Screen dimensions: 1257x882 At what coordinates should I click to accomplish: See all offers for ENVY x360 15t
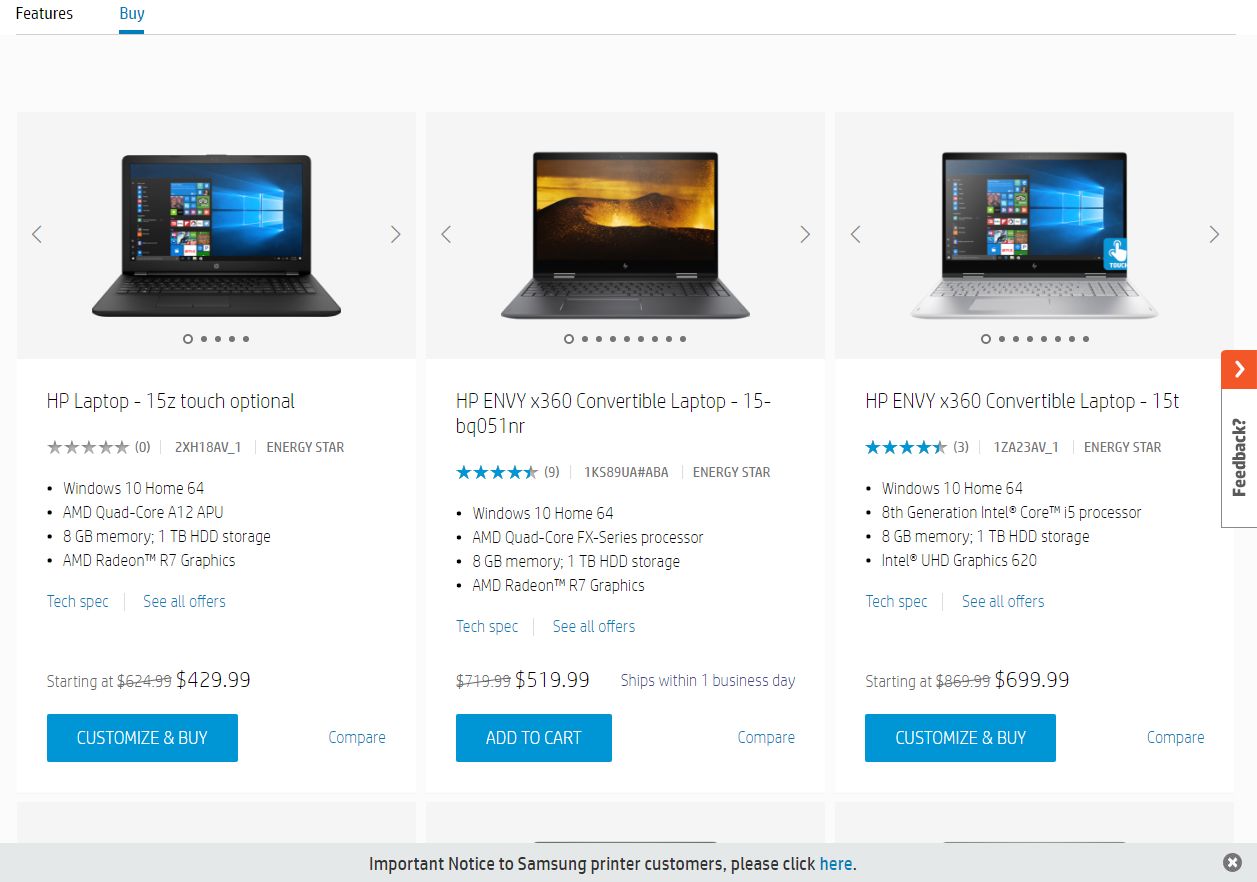[x=1003, y=601]
